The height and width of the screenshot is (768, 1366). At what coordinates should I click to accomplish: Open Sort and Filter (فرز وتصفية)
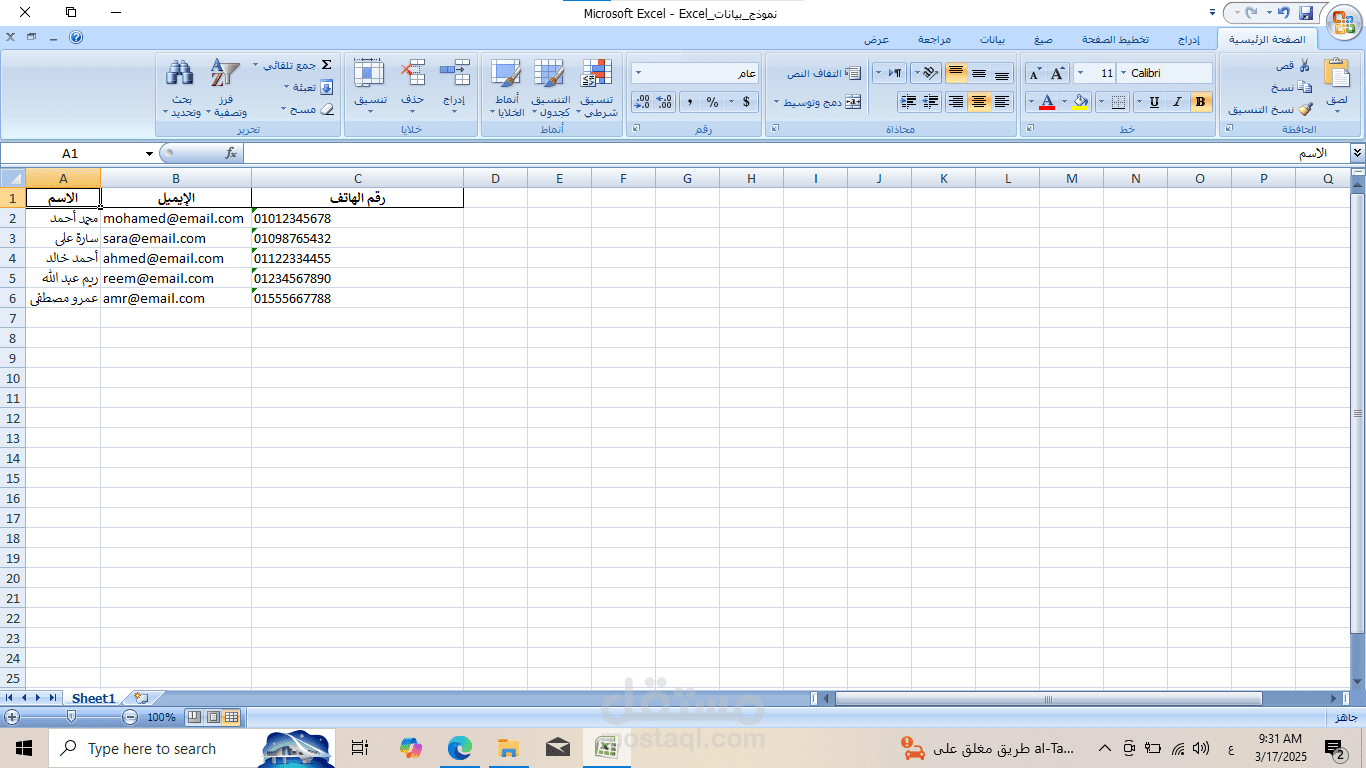coord(225,88)
